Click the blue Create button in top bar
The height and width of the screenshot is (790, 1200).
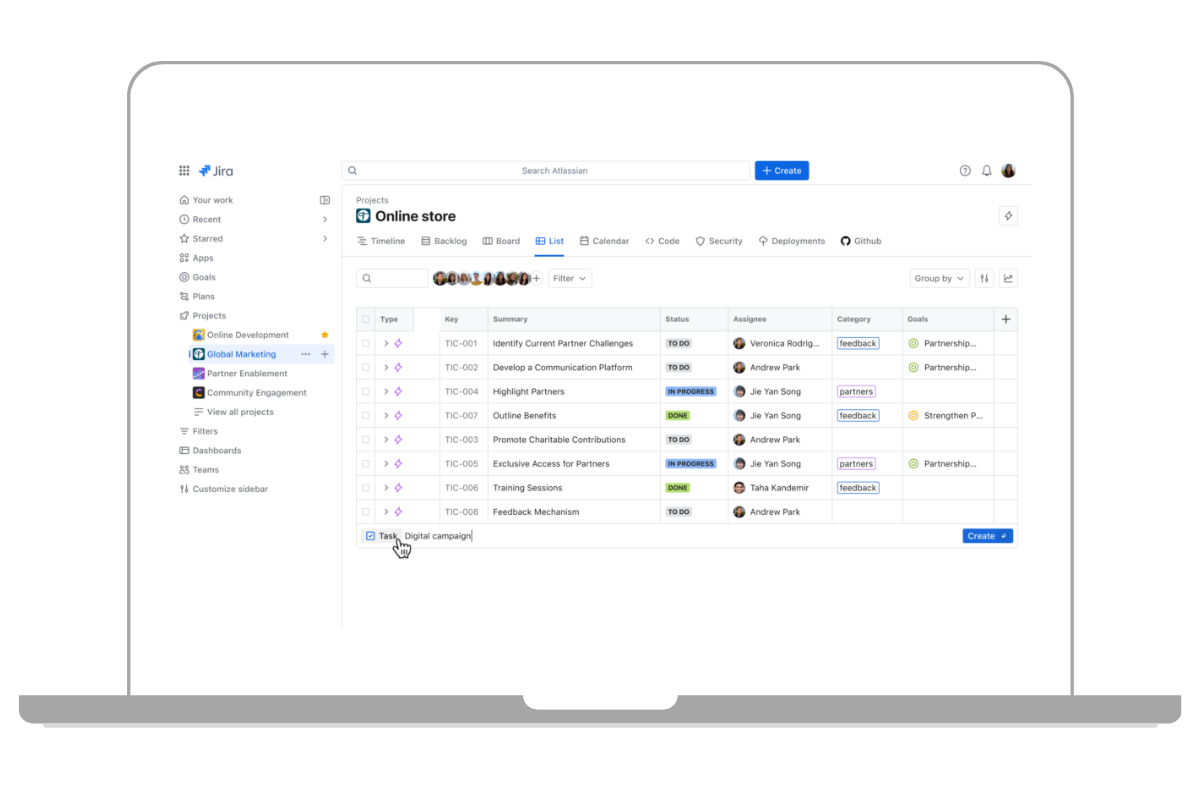(x=781, y=171)
